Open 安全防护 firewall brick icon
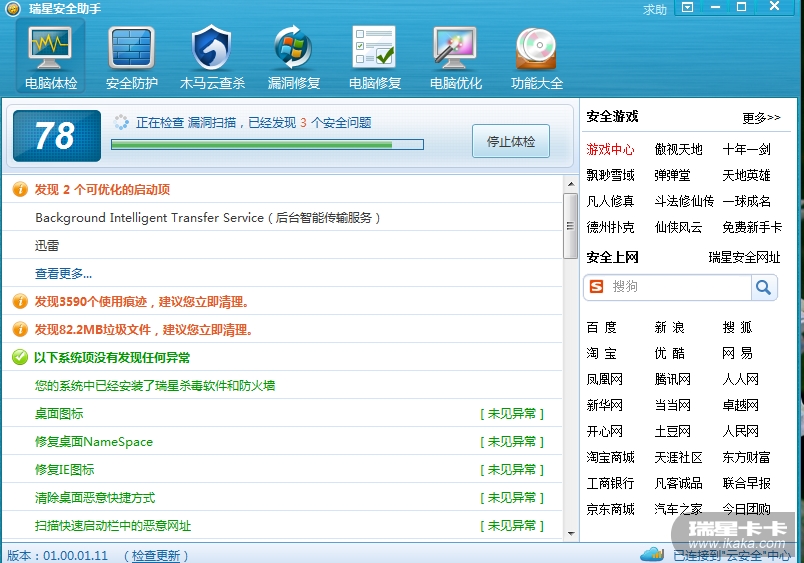 click(x=131, y=48)
